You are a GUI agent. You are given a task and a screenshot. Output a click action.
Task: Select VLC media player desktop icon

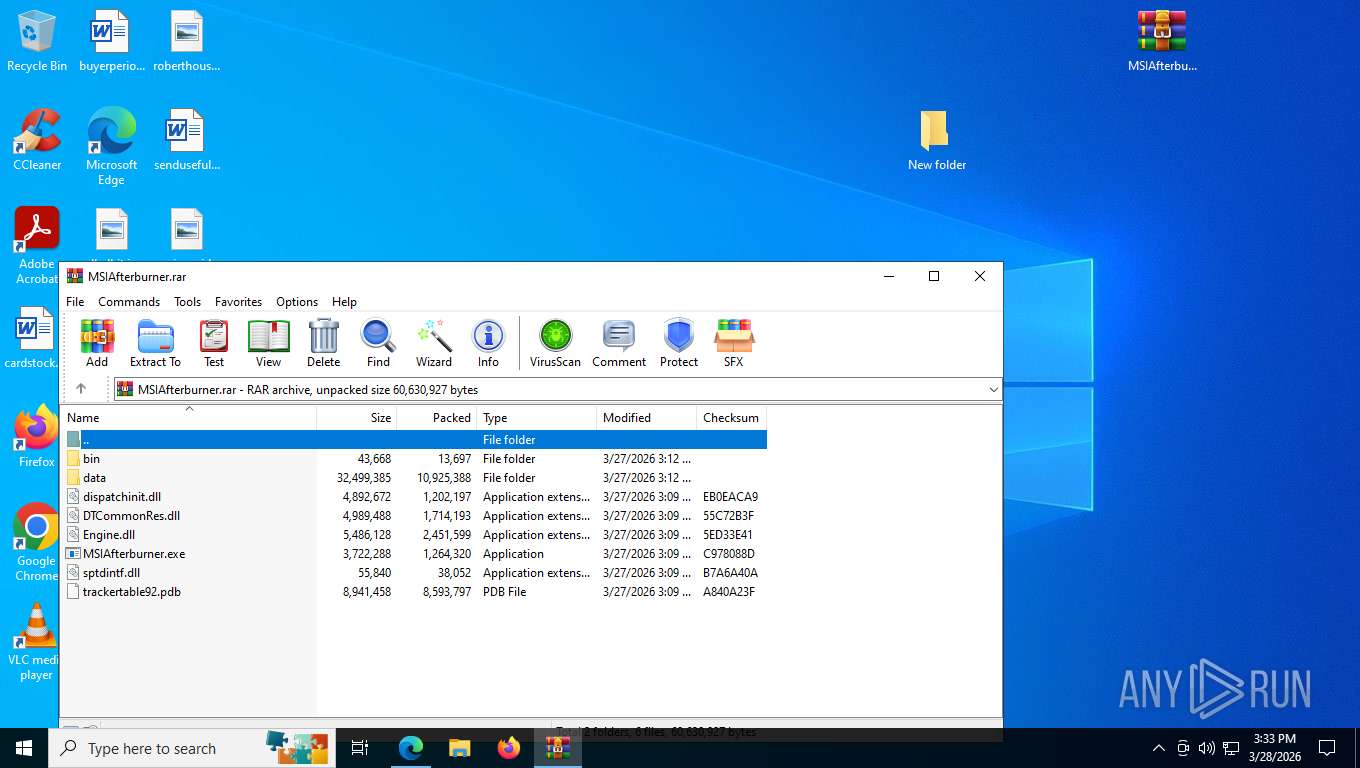coord(37,642)
